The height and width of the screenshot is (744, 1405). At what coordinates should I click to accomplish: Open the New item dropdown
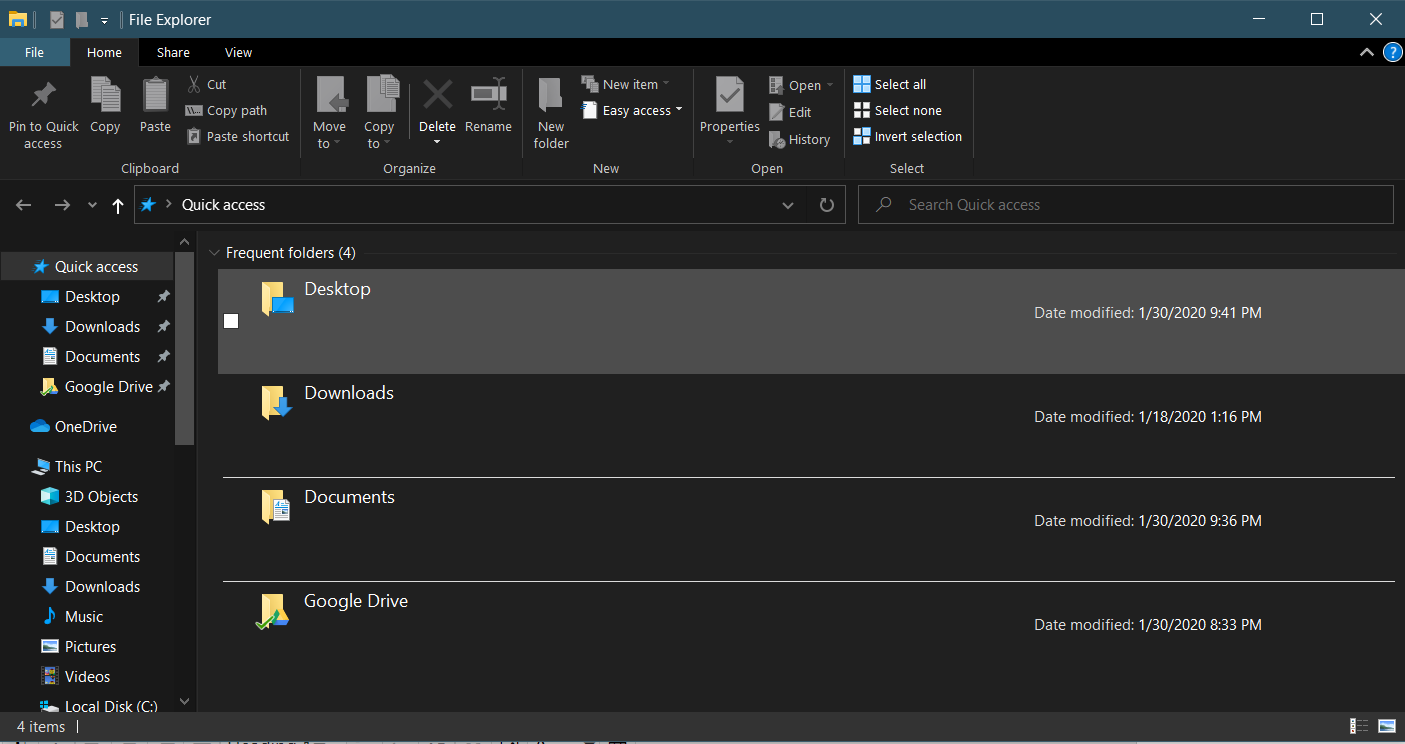point(625,84)
